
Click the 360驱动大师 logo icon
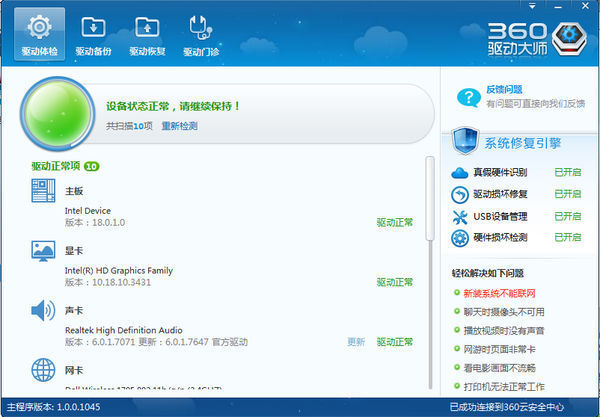click(570, 38)
